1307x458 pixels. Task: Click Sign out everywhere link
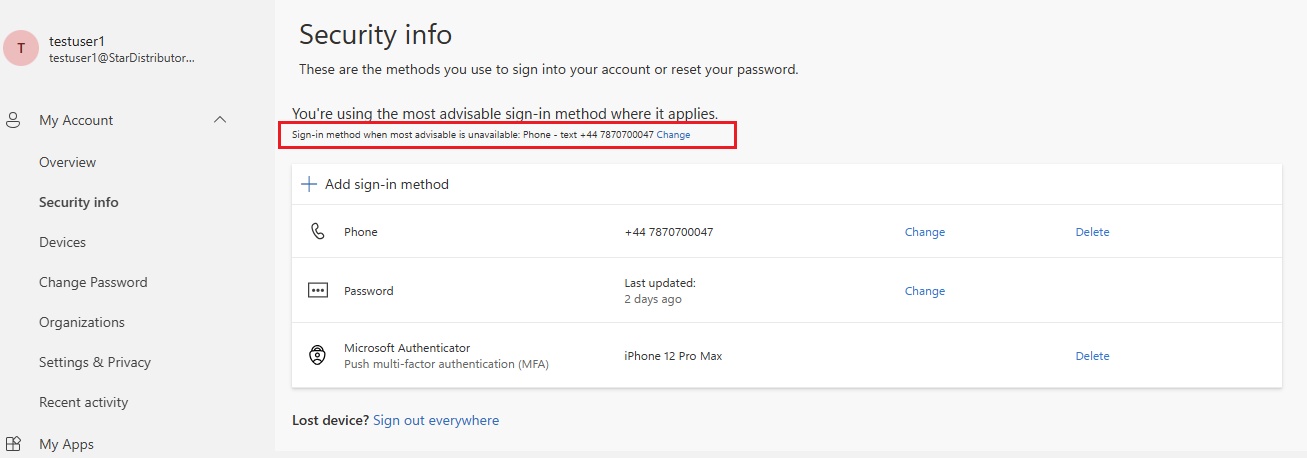pos(436,421)
